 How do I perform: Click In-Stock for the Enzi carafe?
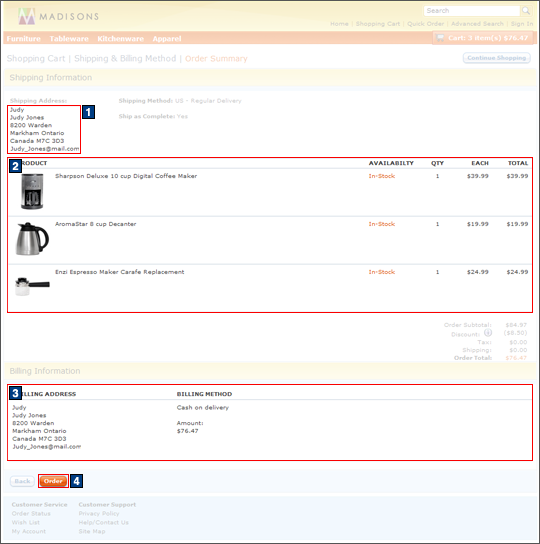382,272
